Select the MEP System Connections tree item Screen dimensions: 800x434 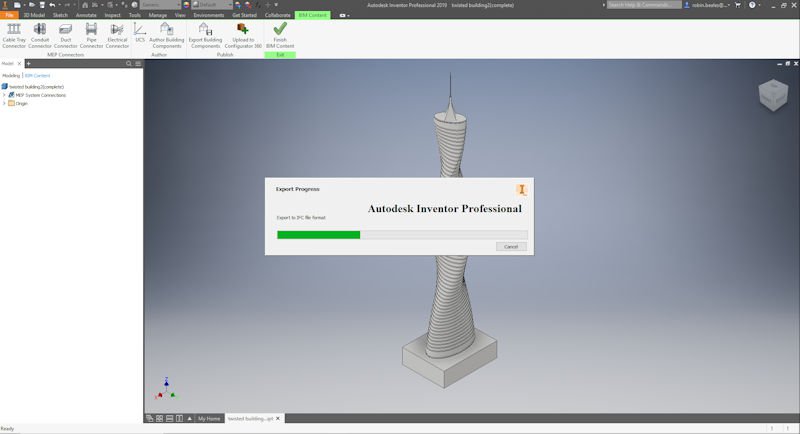pos(40,95)
